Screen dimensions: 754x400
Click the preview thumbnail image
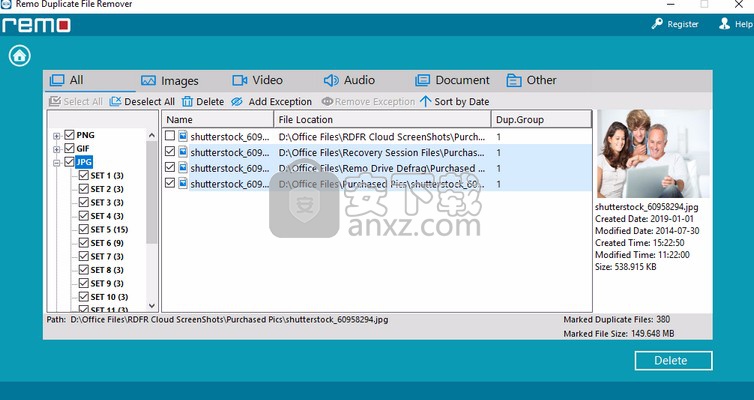[653, 154]
